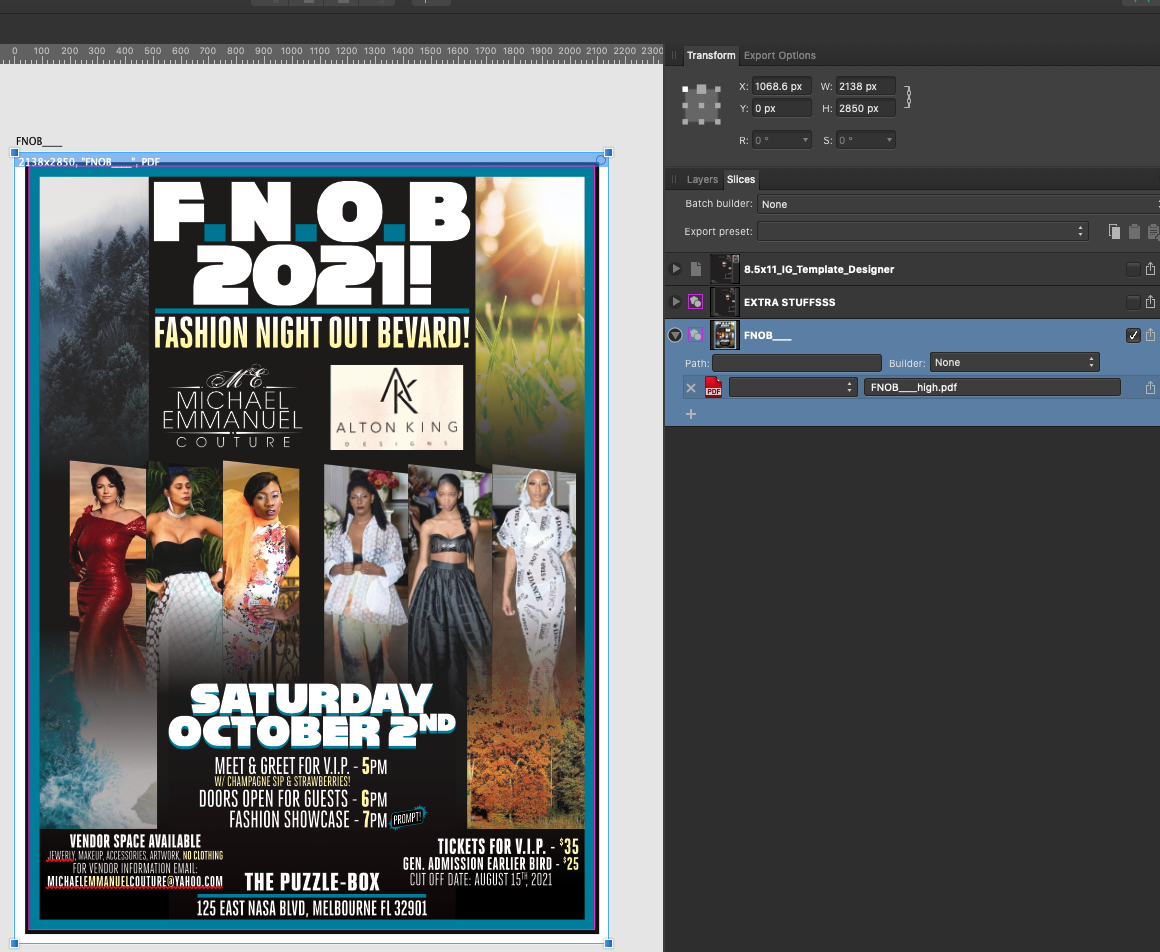Open the PDF format preset dropdown
Image resolution: width=1160 pixels, height=952 pixels.
pyautogui.click(x=792, y=388)
